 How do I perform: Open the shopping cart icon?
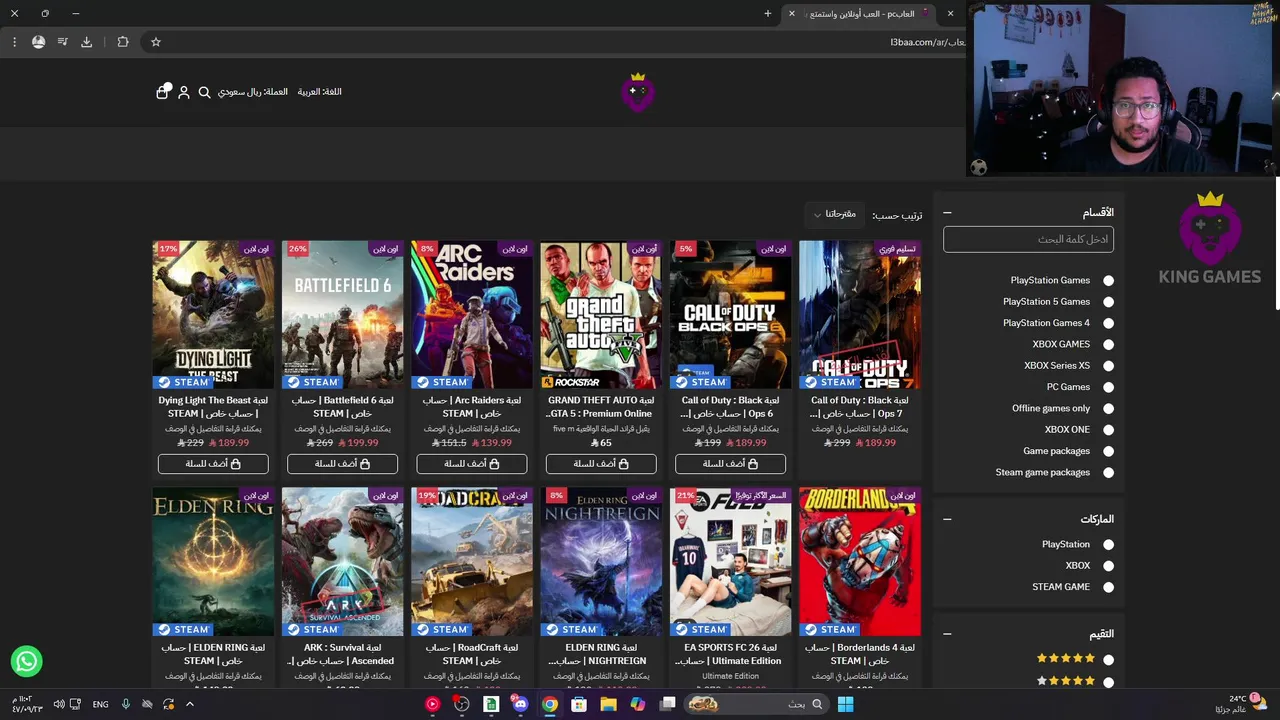(x=163, y=91)
